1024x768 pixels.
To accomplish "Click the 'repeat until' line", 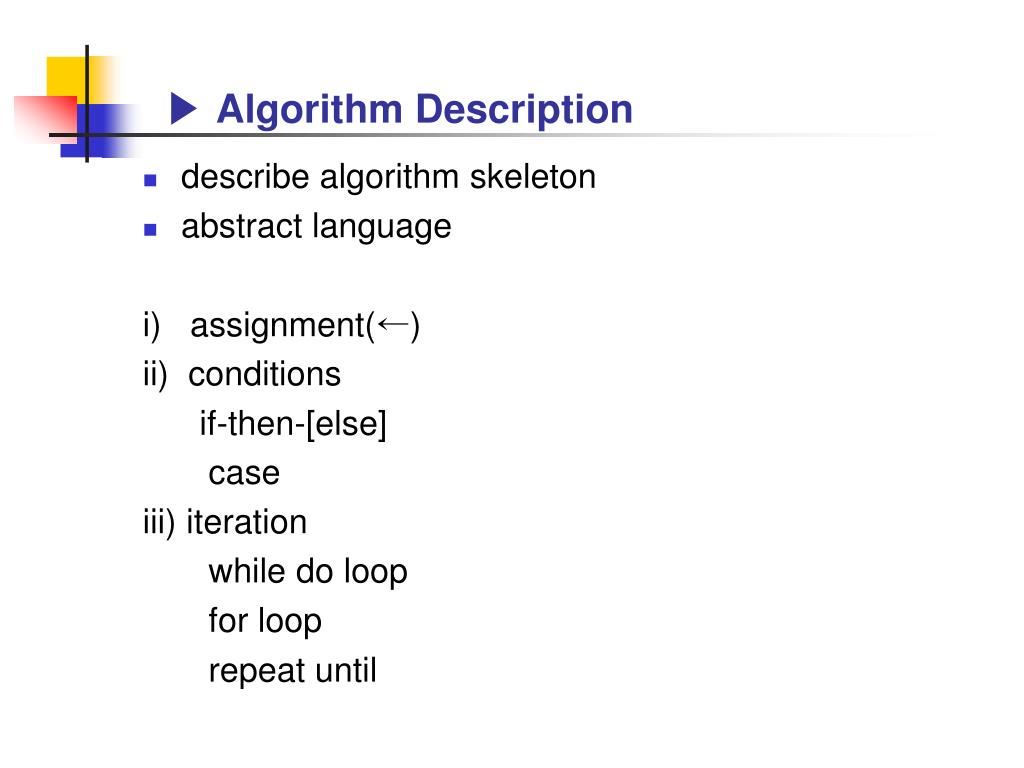I will [x=293, y=671].
